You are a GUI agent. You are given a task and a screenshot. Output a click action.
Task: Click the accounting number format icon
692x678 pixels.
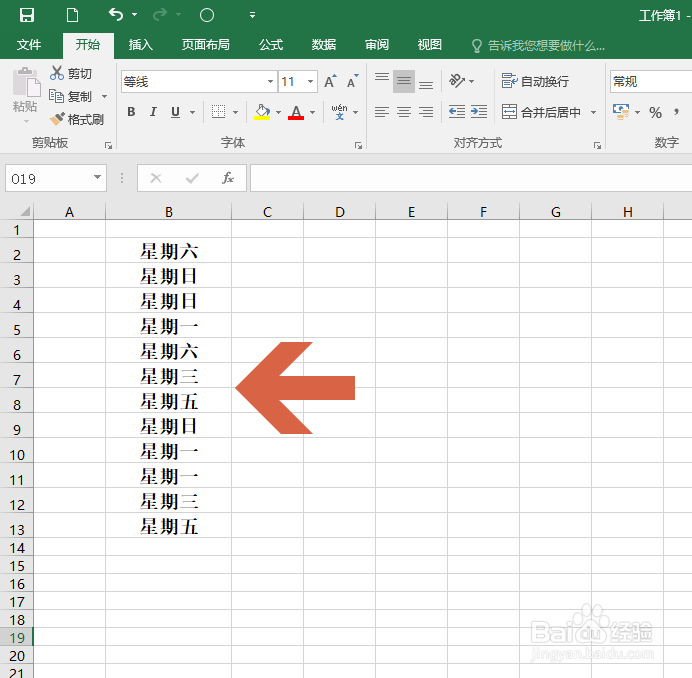pyautogui.click(x=621, y=112)
